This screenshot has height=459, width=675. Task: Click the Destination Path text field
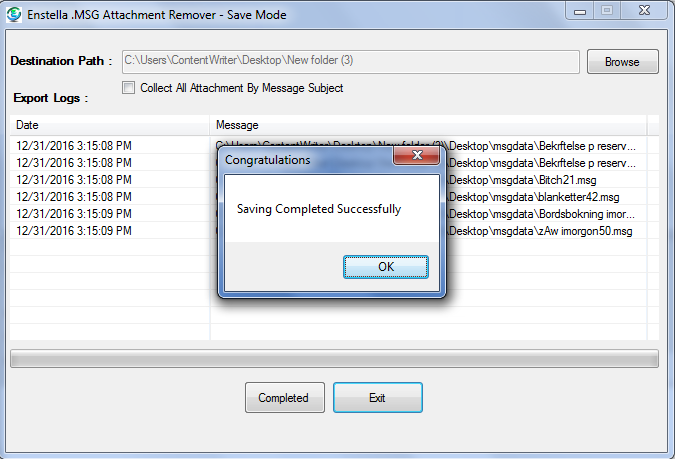click(350, 62)
